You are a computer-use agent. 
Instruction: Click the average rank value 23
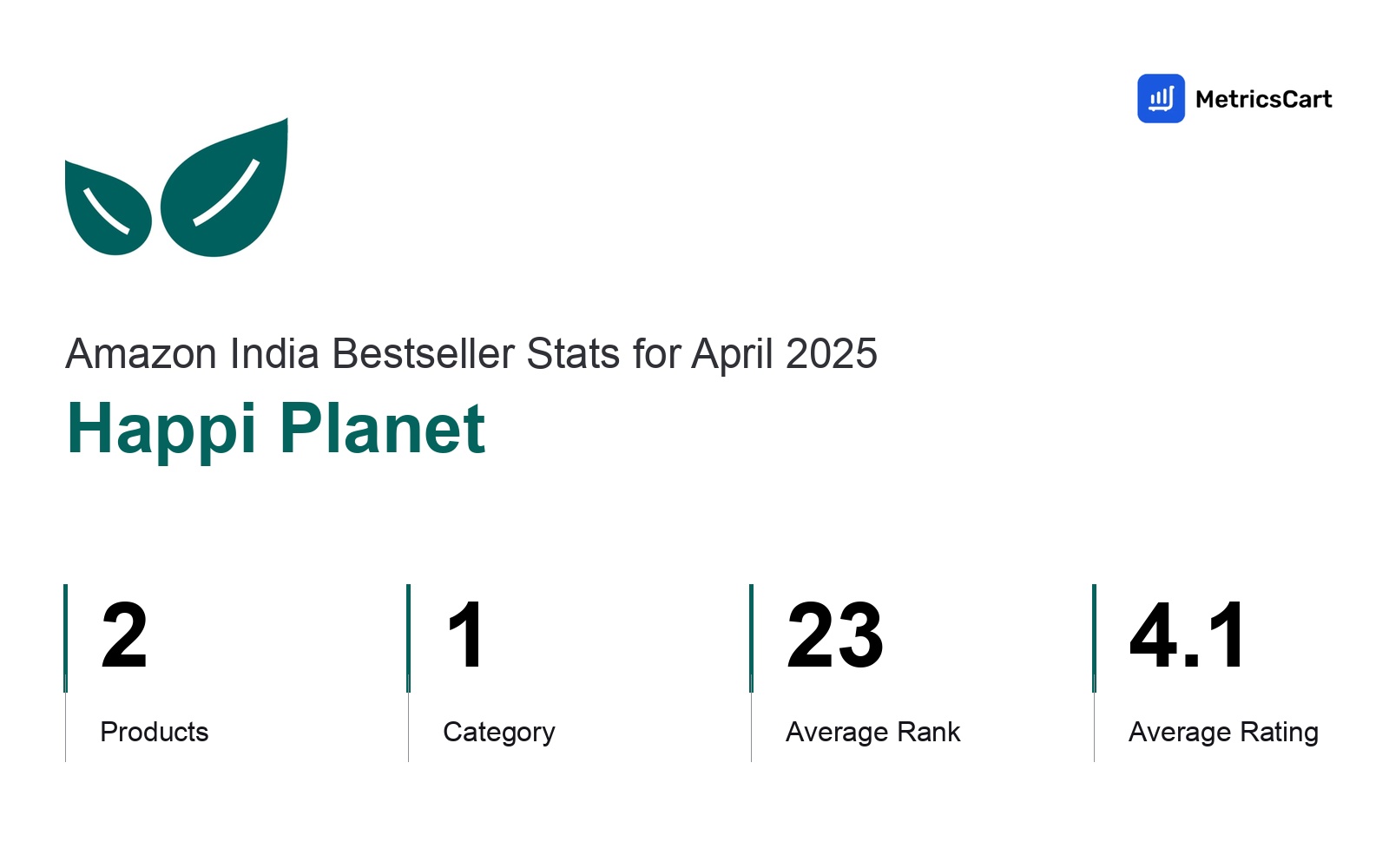tap(834, 635)
